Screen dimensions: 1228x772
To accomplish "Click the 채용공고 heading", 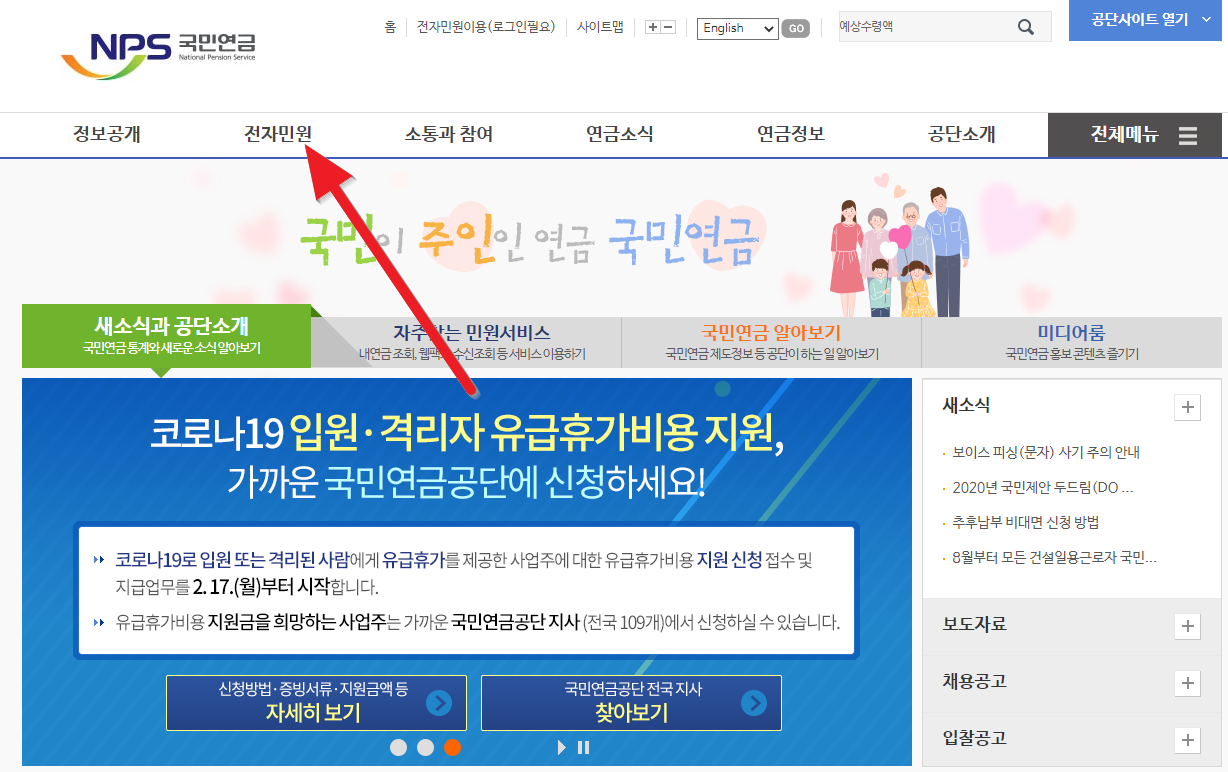I will click(x=974, y=681).
